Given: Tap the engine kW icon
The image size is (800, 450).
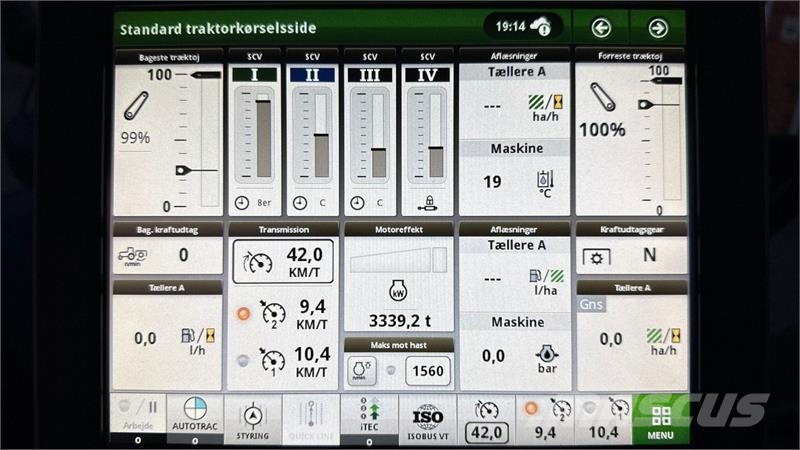Looking at the screenshot, I should tap(398, 291).
